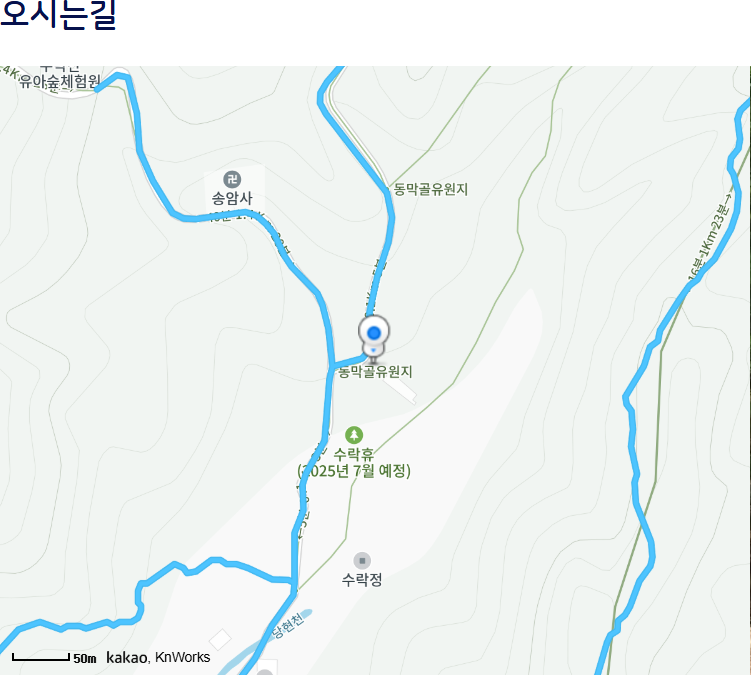Click the green 수락휴 tree icon
Image resolution: width=751 pixels, height=676 pixels.
(354, 435)
